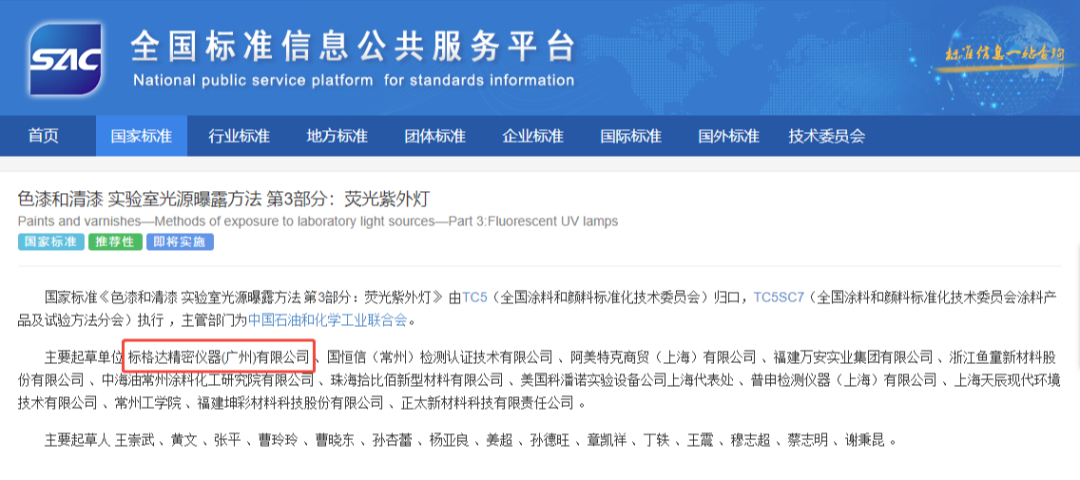Open the TC5 committee link

475,298
